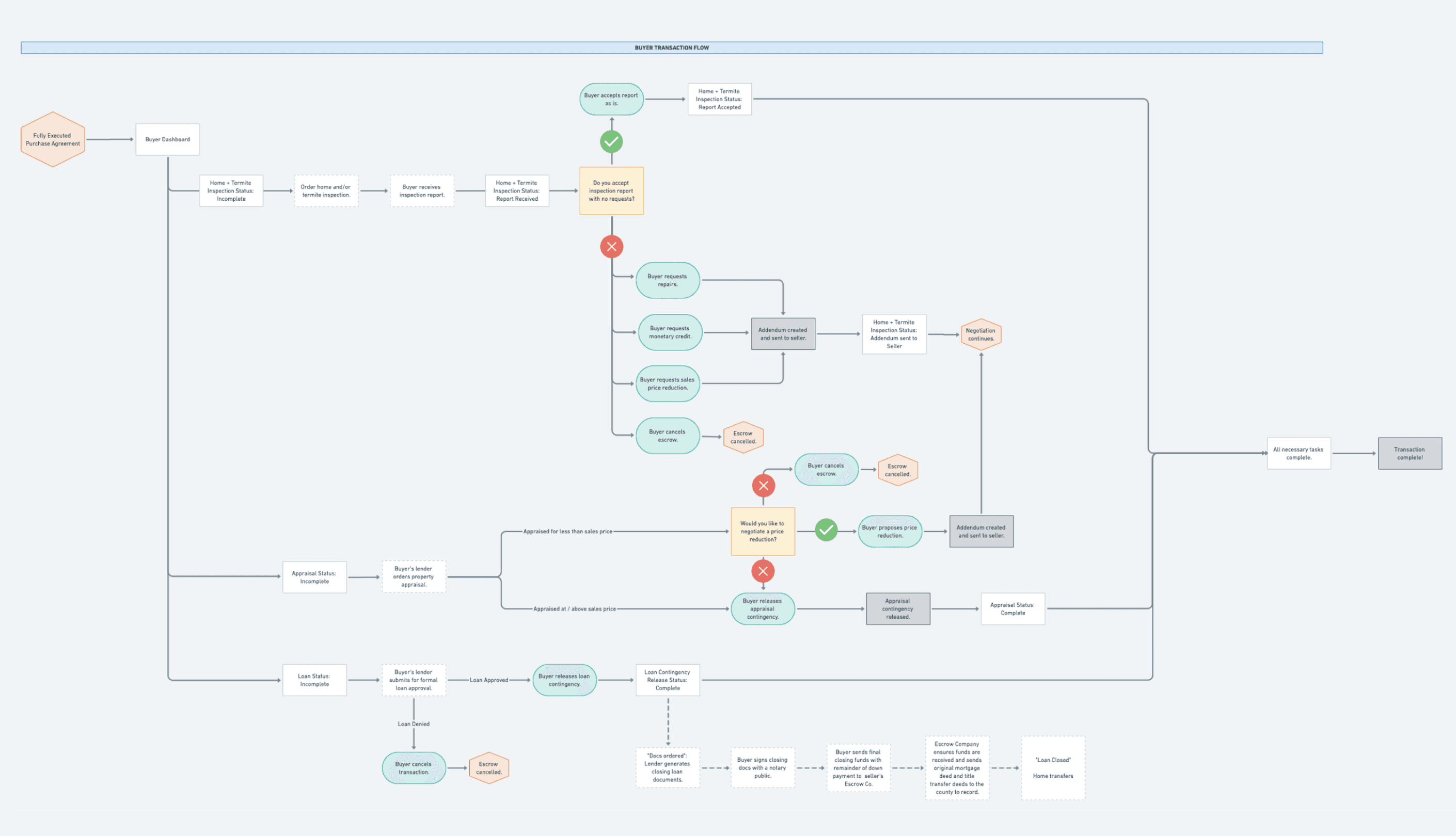Click the green checkmark above the inspection report question

611,141
